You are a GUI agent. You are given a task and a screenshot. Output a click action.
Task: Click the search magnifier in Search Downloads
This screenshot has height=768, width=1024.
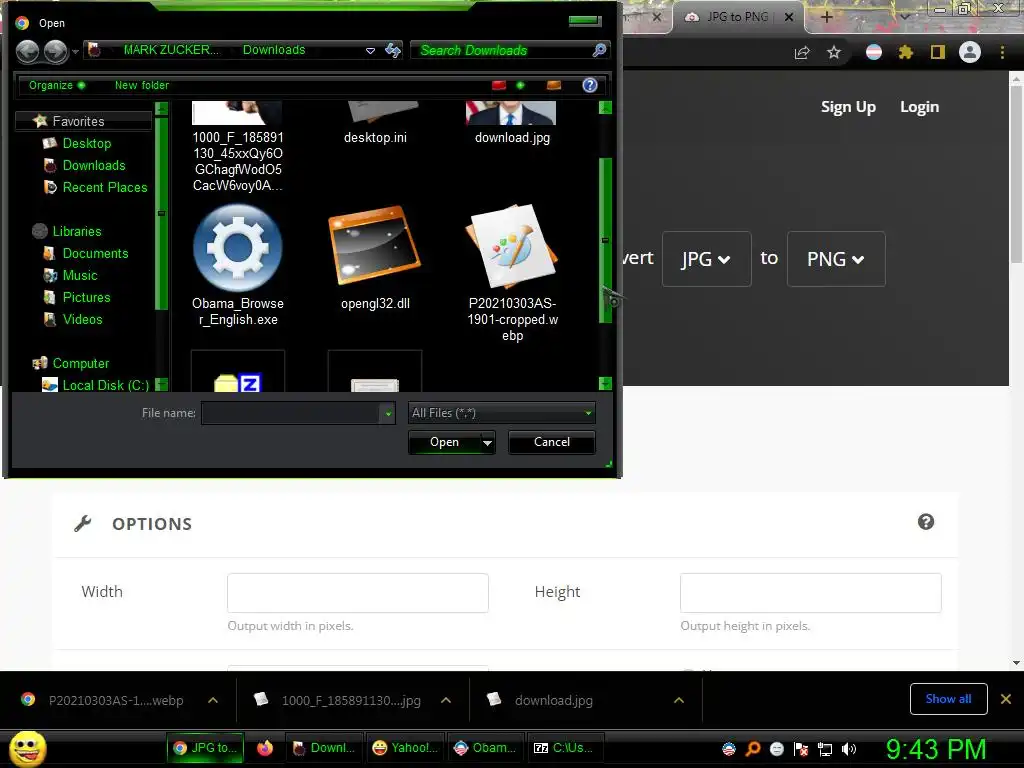(x=598, y=50)
